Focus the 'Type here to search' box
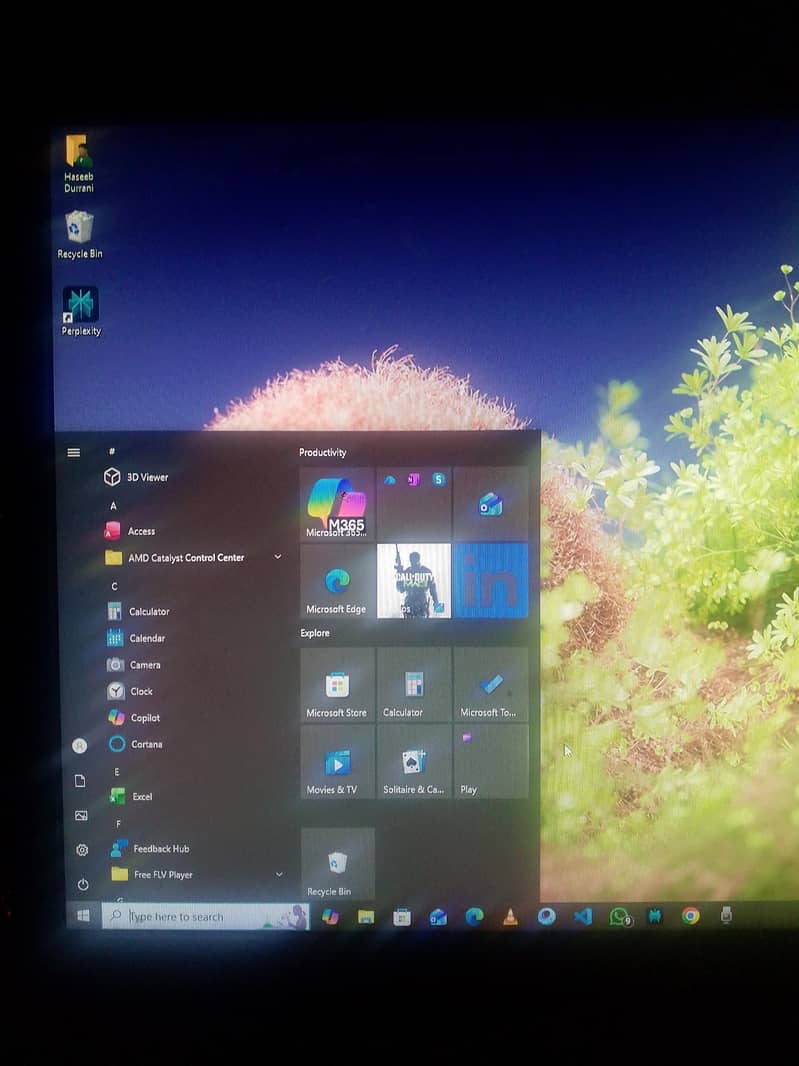The width and height of the screenshot is (799, 1066). pyautogui.click(x=205, y=916)
